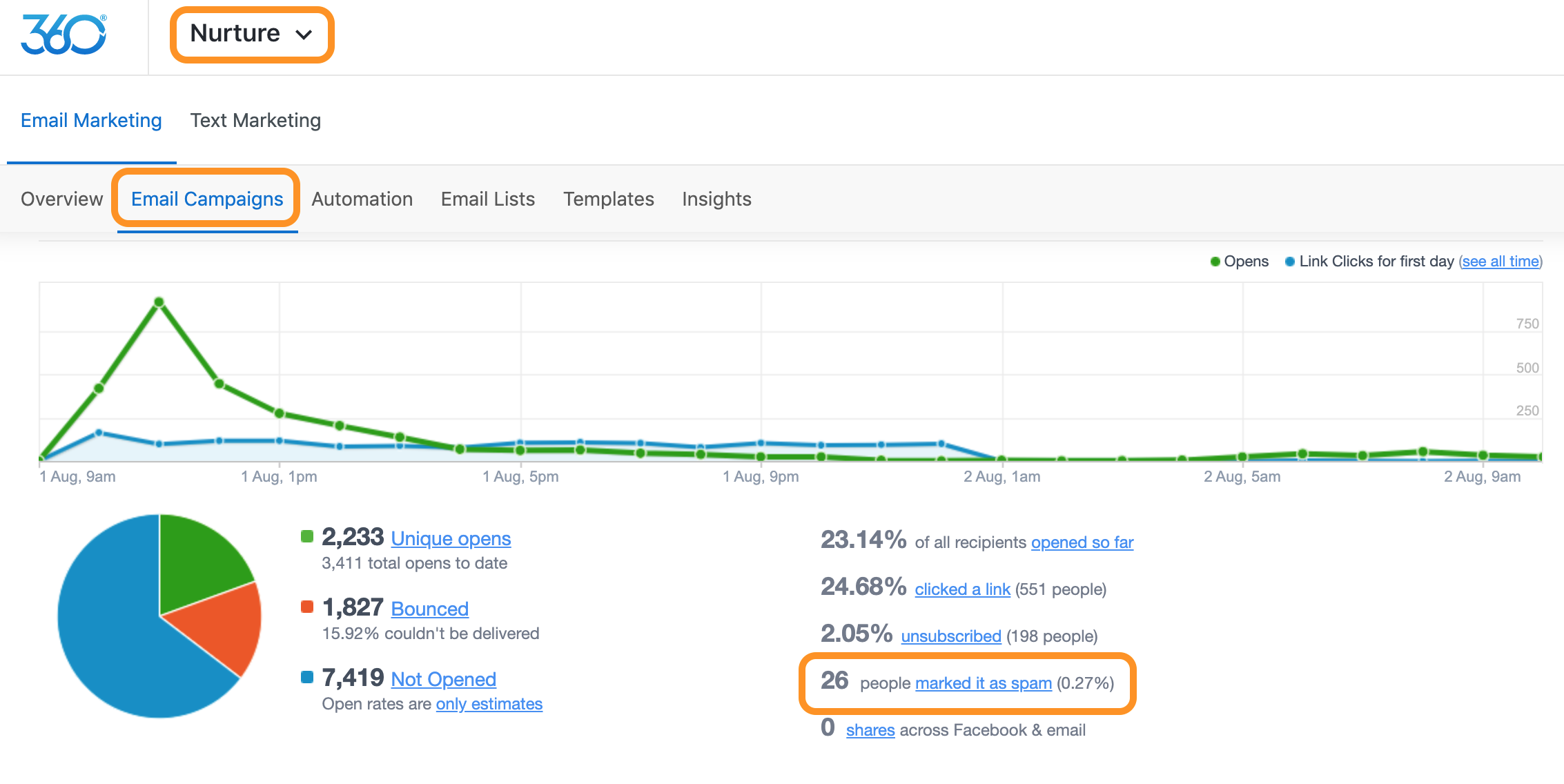Click the '2,233' unique opens number
Image resolution: width=1564 pixels, height=784 pixels.
tap(353, 537)
